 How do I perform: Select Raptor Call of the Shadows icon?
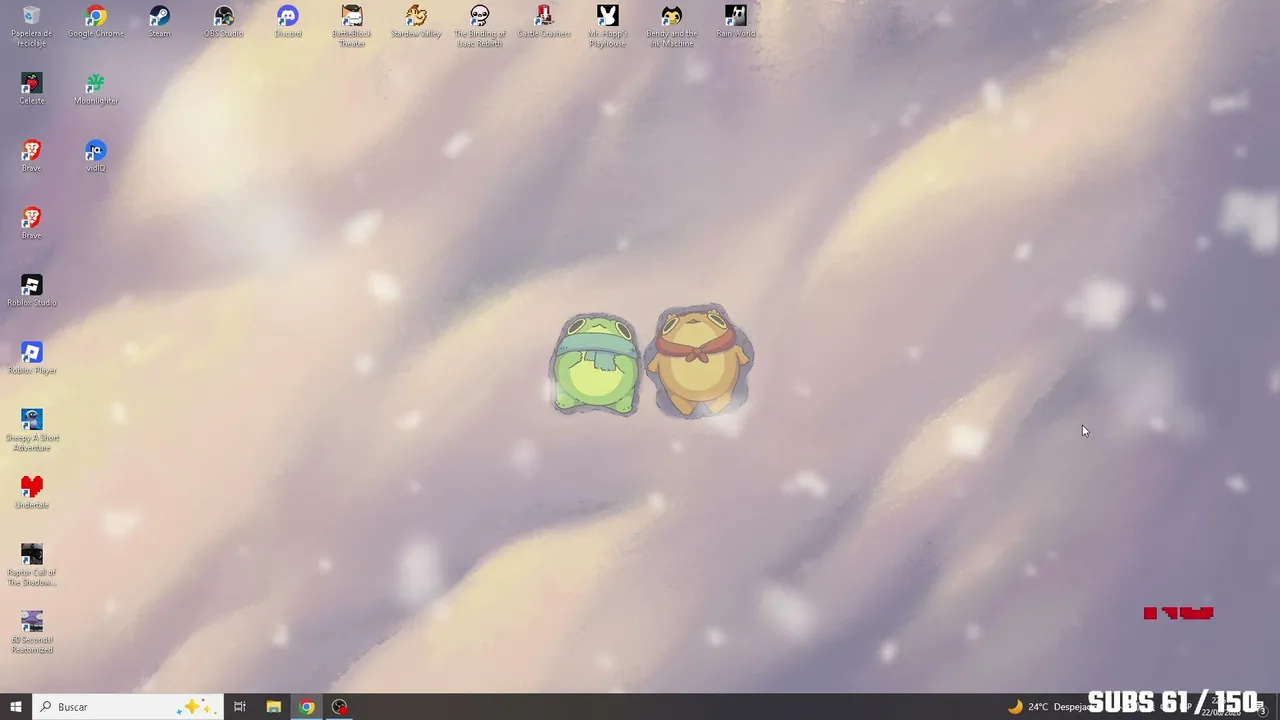click(32, 565)
